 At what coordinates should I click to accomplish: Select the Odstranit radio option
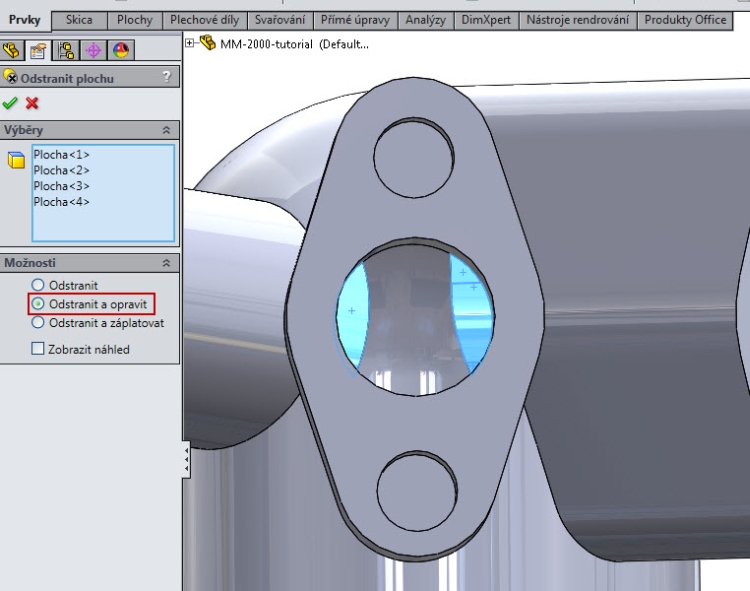(x=39, y=285)
